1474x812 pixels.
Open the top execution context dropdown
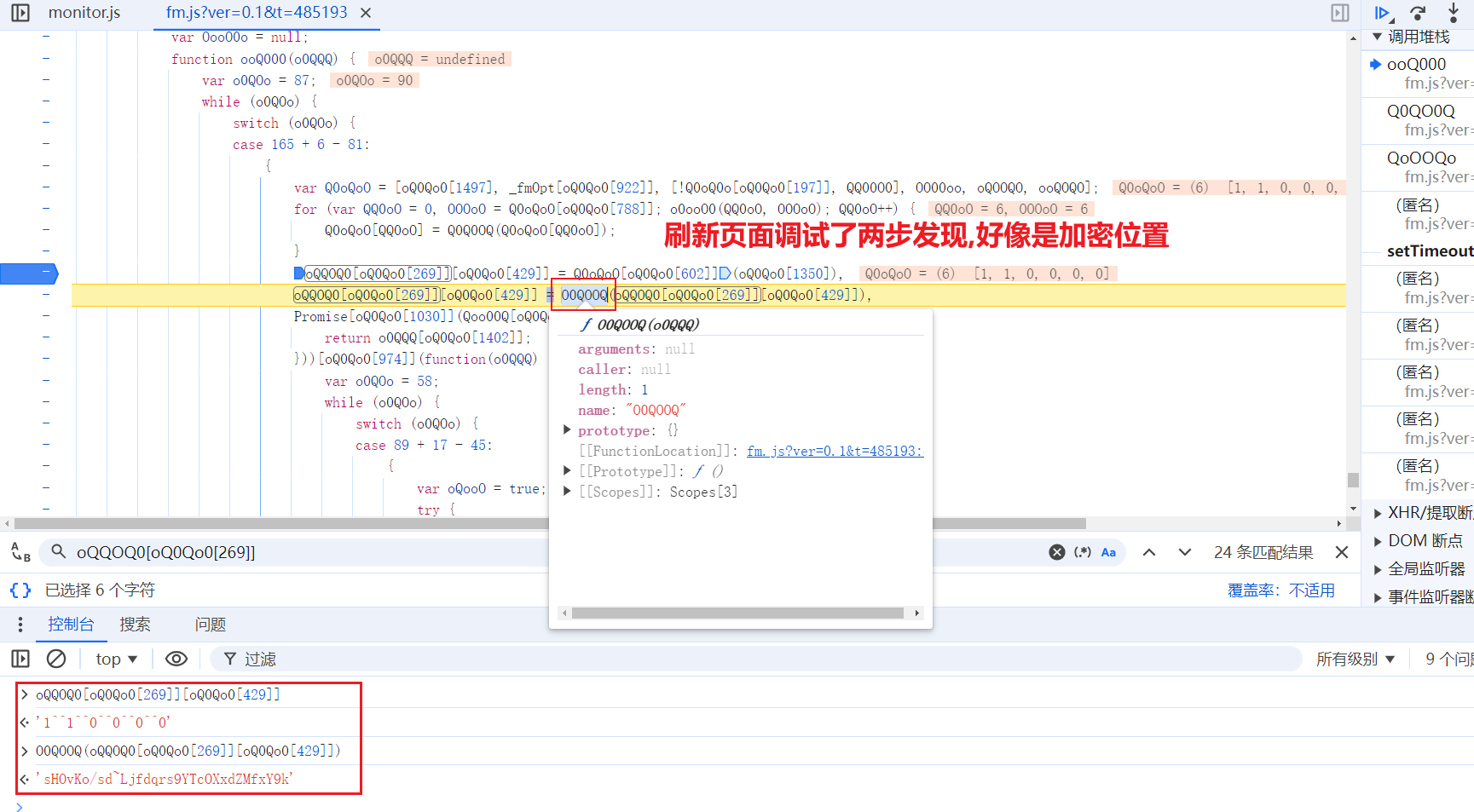pyautogui.click(x=117, y=659)
